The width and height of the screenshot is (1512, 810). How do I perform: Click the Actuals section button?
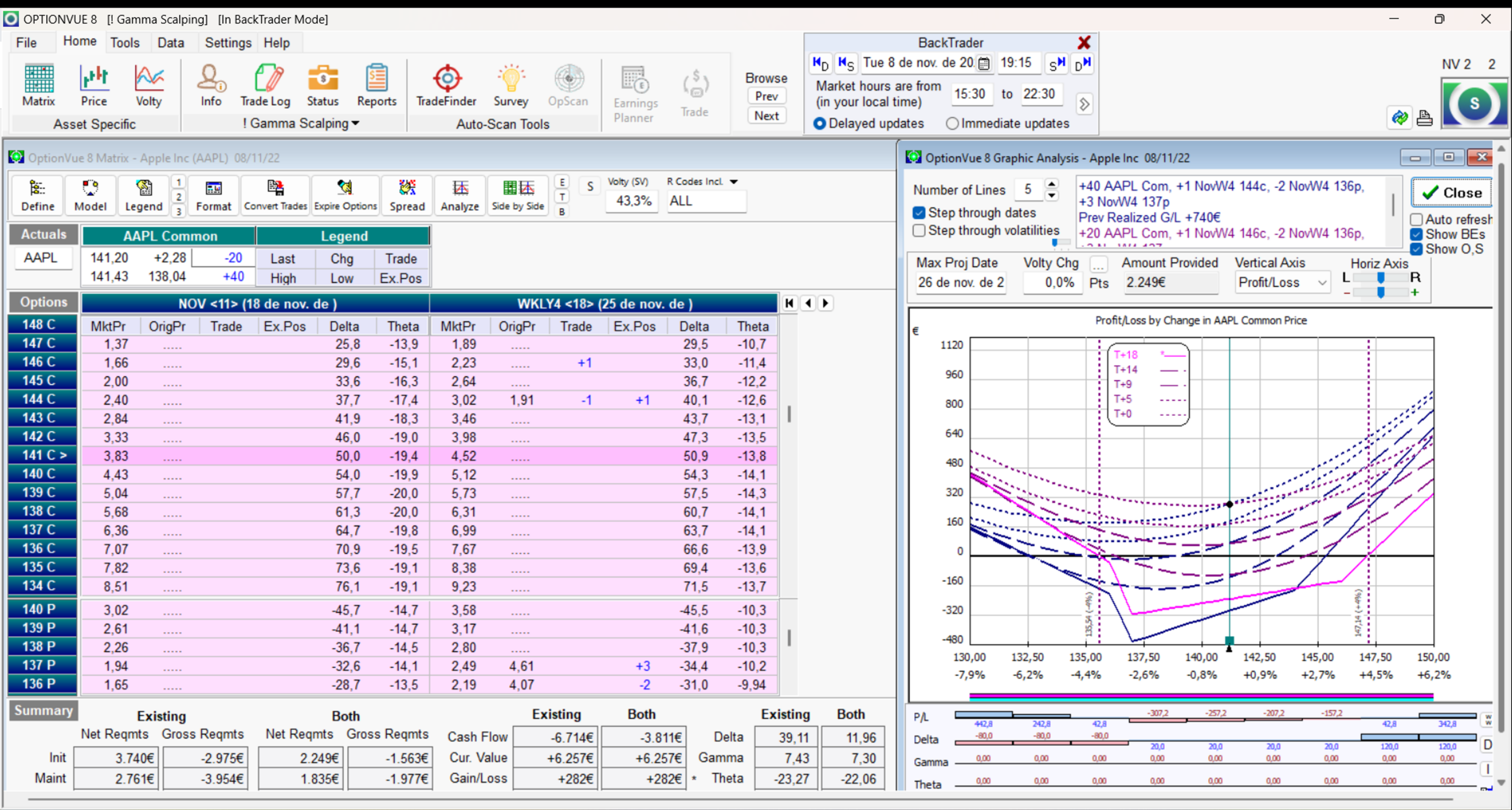point(43,234)
